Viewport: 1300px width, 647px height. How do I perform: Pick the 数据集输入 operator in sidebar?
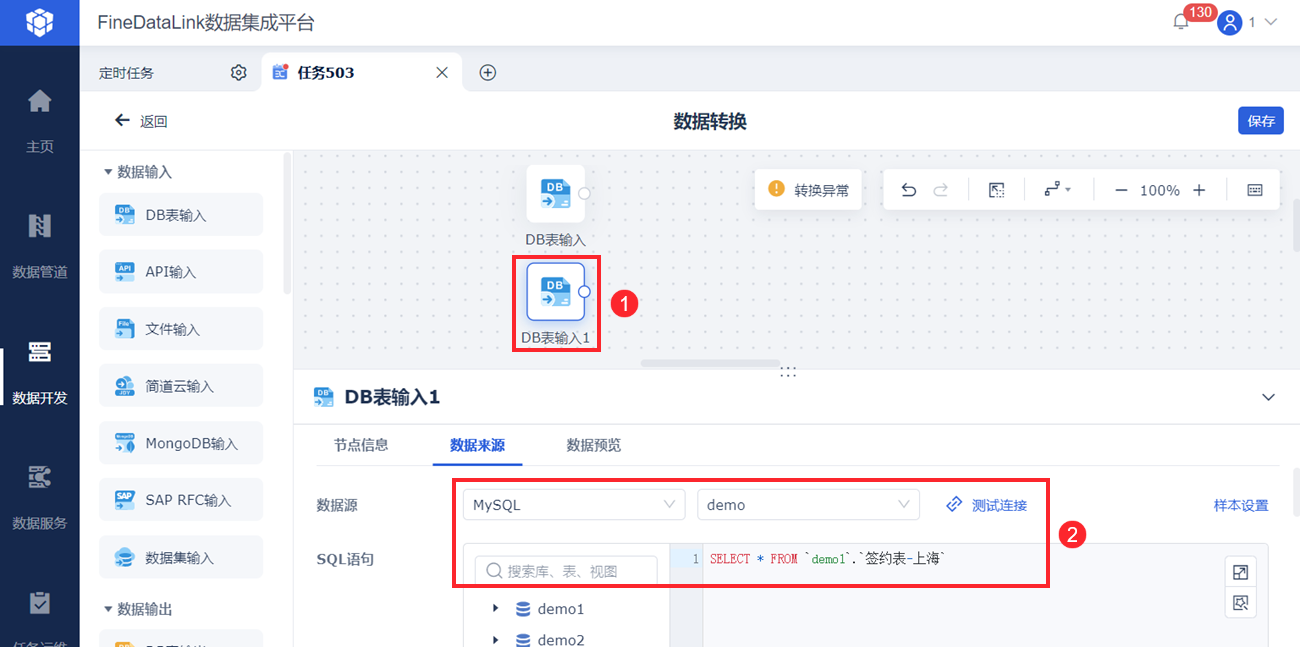(x=181, y=557)
